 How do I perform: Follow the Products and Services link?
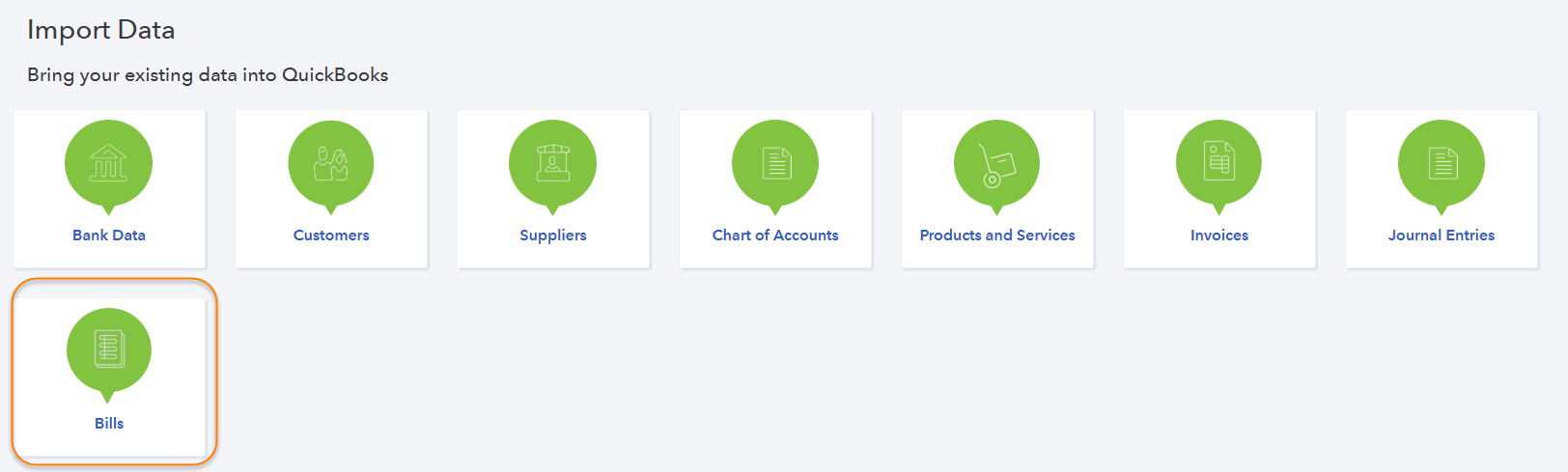997,236
